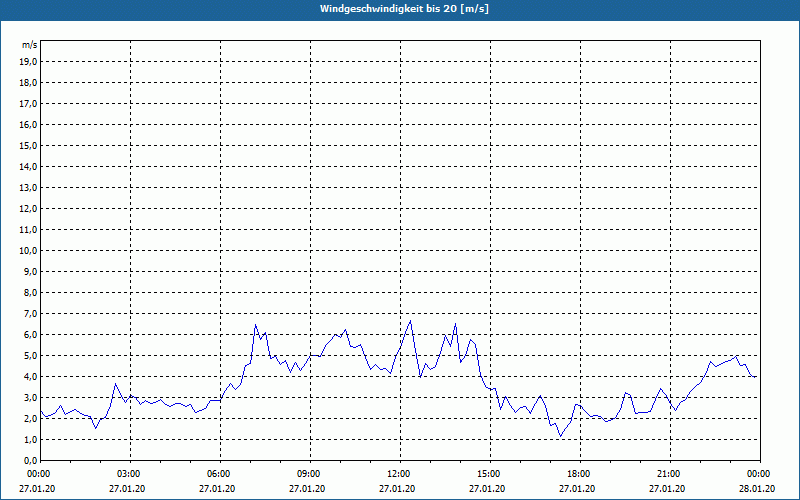Select the '12,0' axis value
This screenshot has height=500, width=800.
(x=28, y=209)
